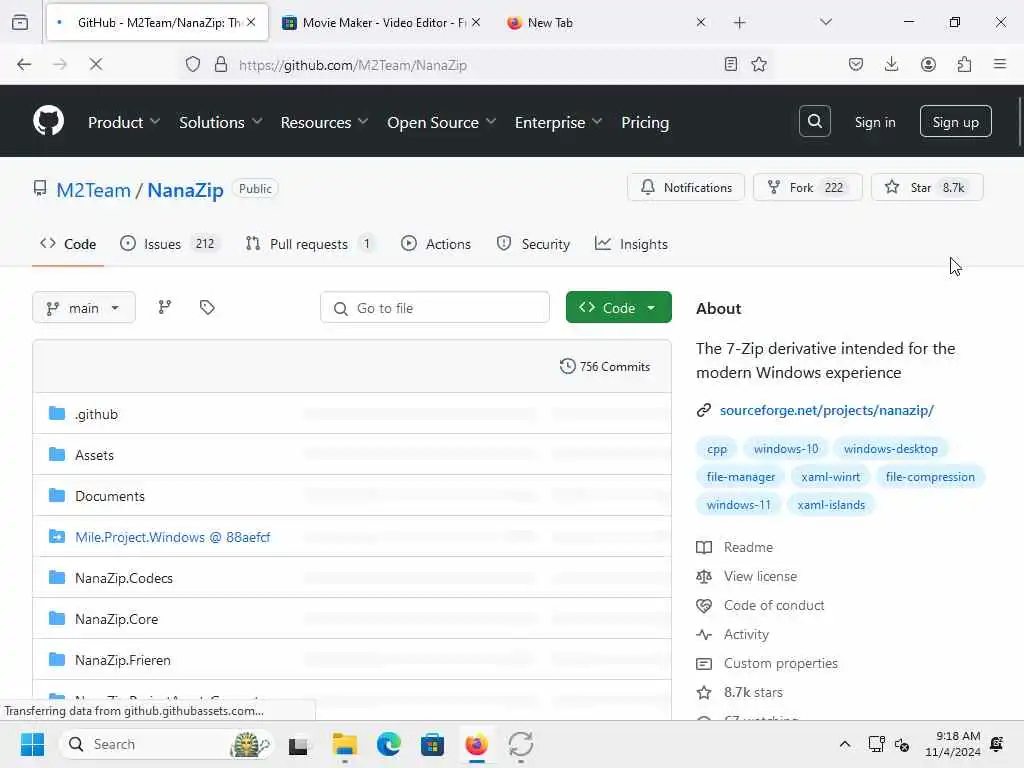Open the M2Team owner link
Viewport: 1024px width, 768px height.
[93, 190]
